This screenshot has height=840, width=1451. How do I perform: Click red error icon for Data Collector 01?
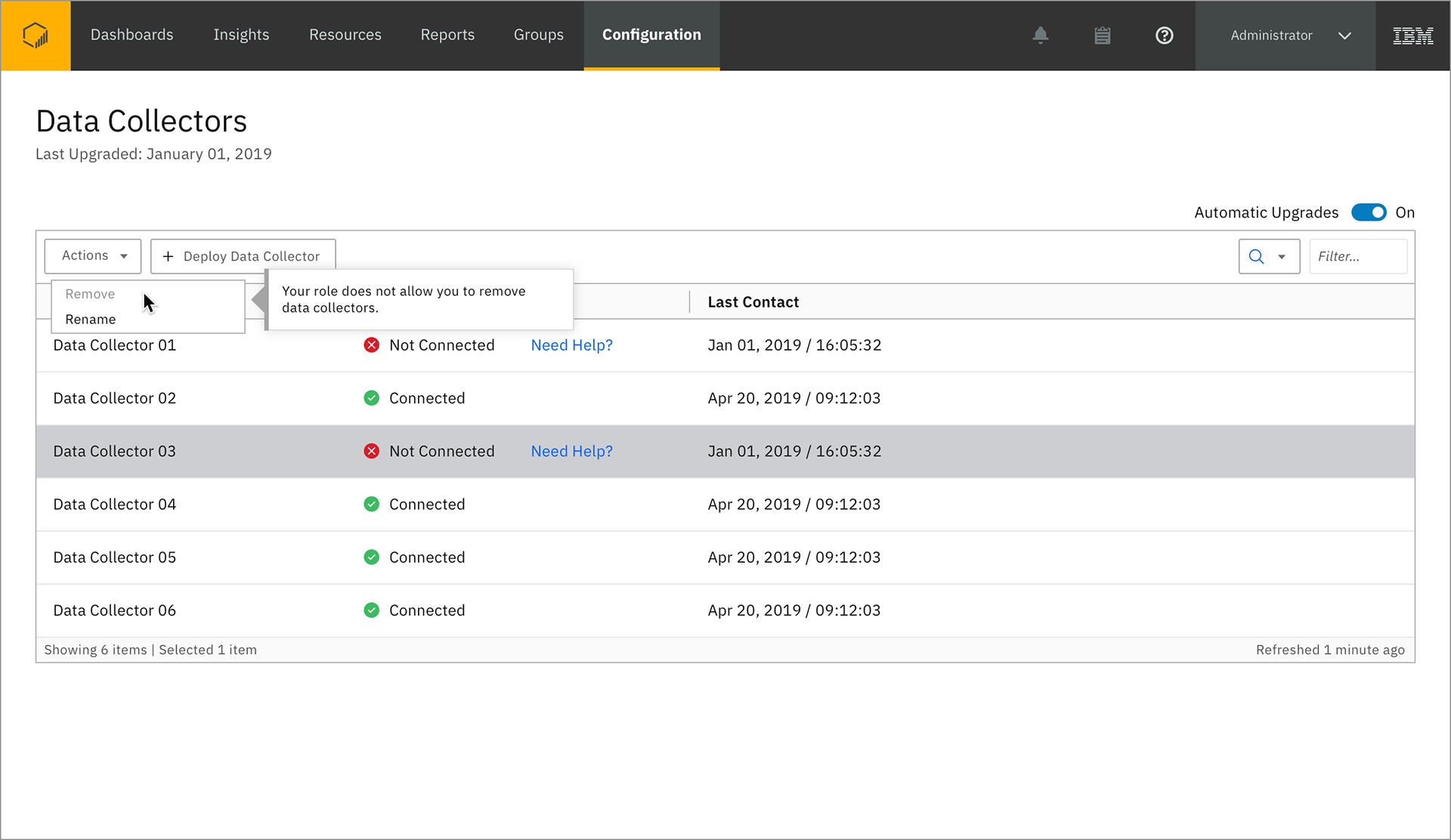[371, 345]
